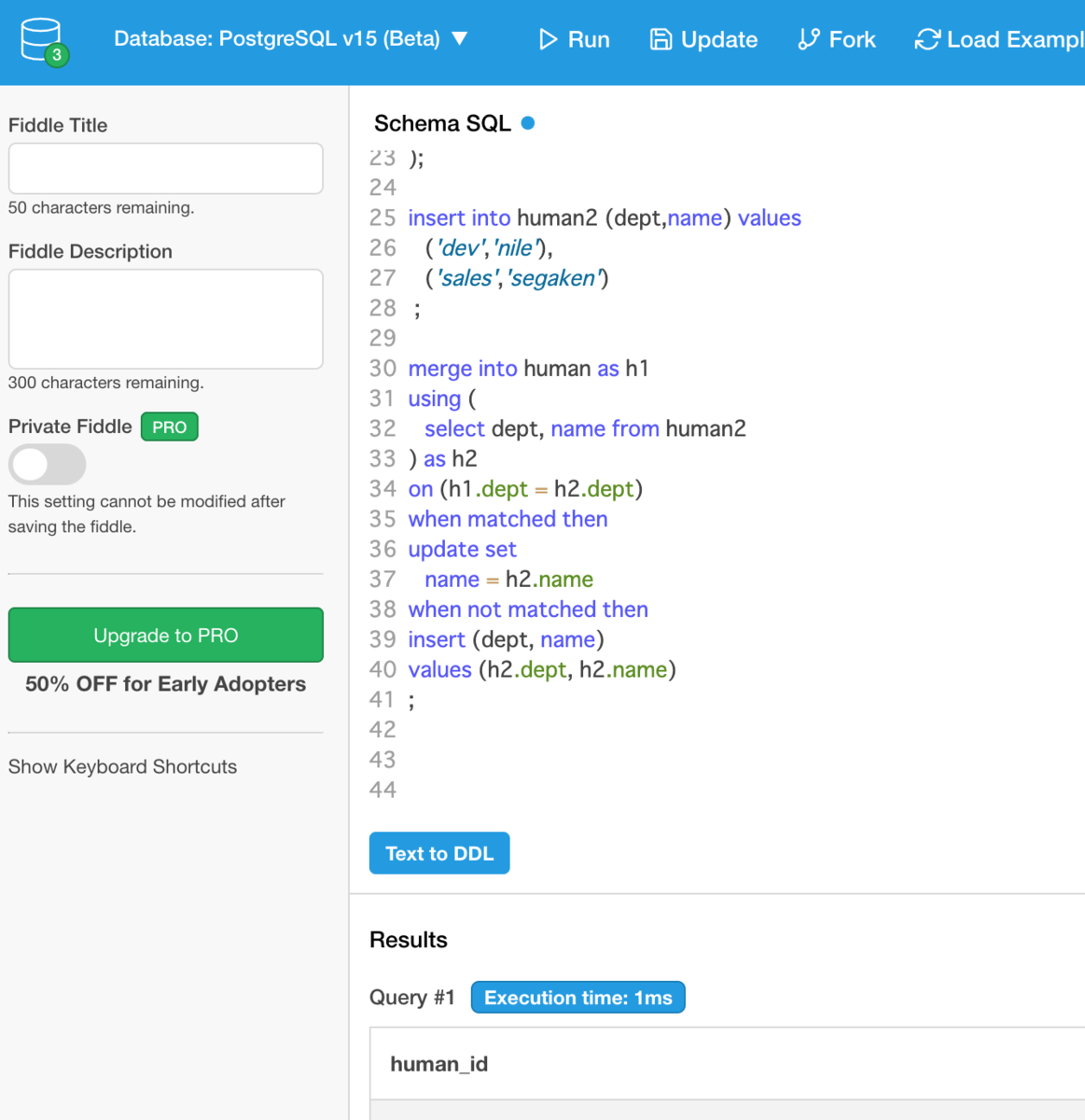Screen dimensions: 1085x1120
Task: Click the Fork branch icon
Action: 811,39
